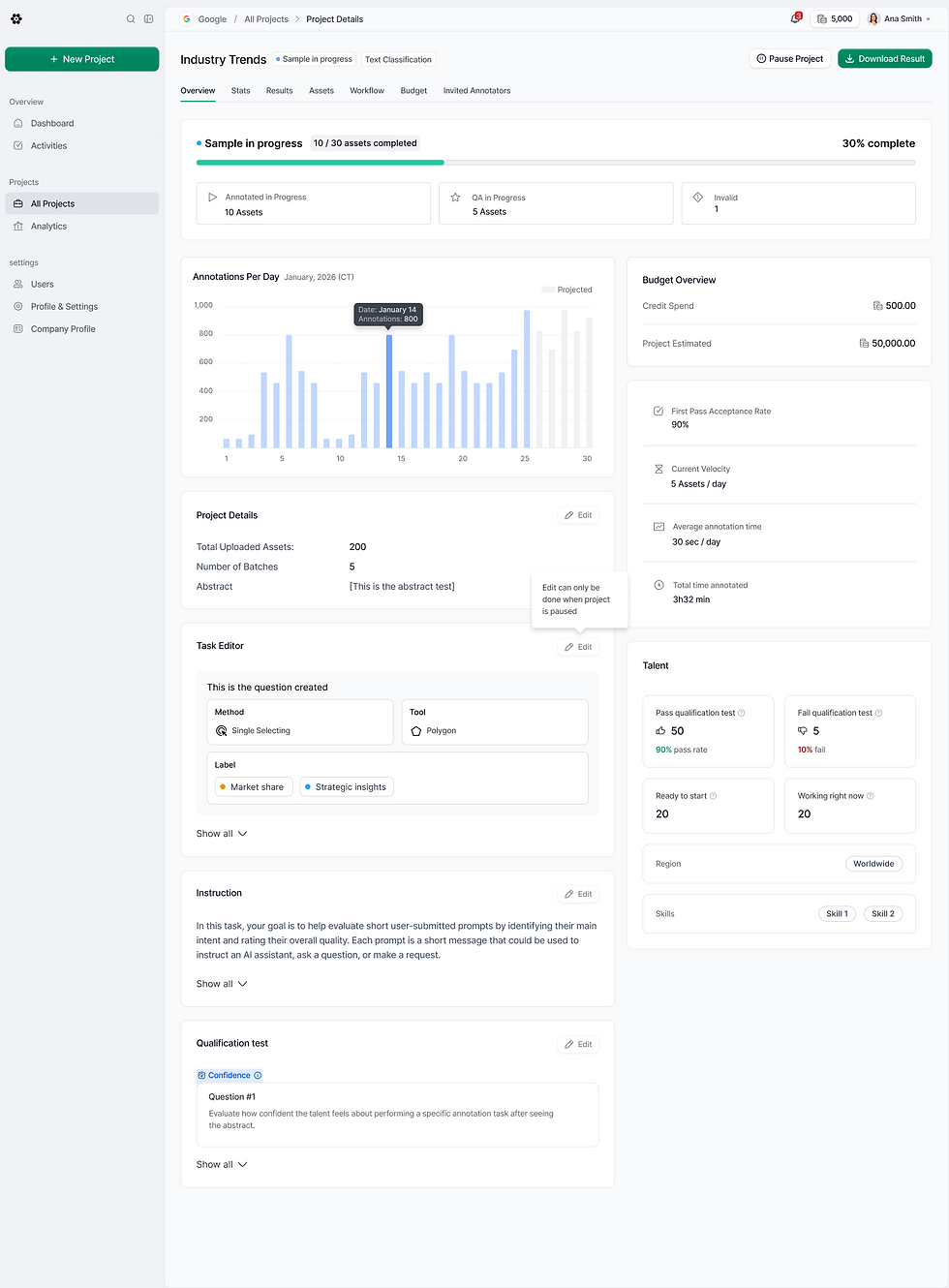The image size is (949, 1288).
Task: Expand Show all under Instruction
Action: [x=222, y=984]
